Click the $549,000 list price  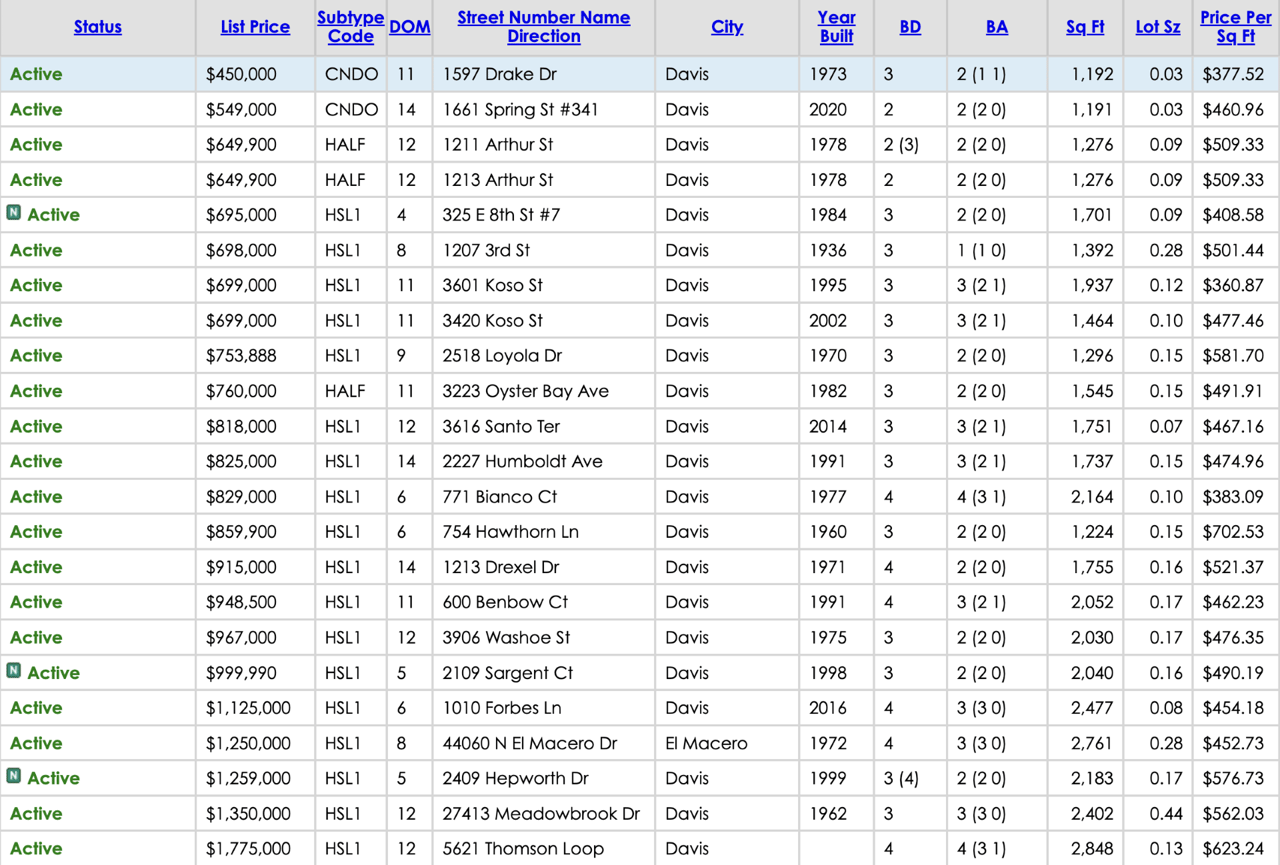[x=241, y=110]
